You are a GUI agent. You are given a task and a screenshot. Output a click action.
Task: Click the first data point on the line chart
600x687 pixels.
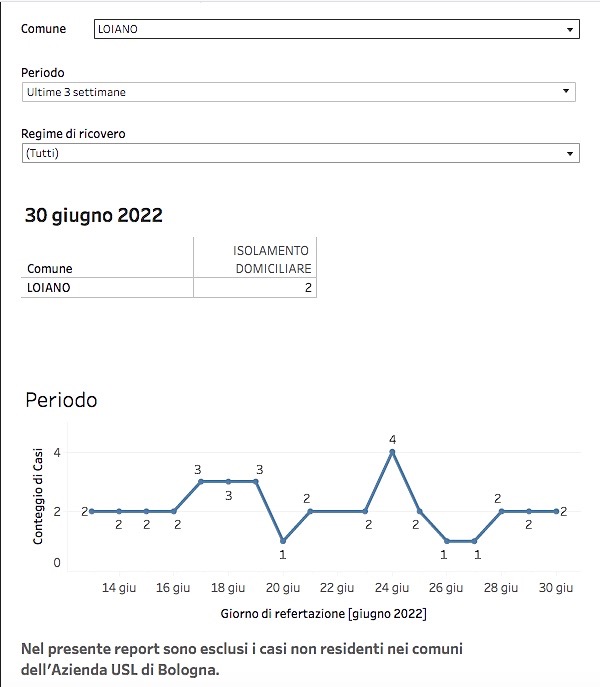(x=92, y=511)
